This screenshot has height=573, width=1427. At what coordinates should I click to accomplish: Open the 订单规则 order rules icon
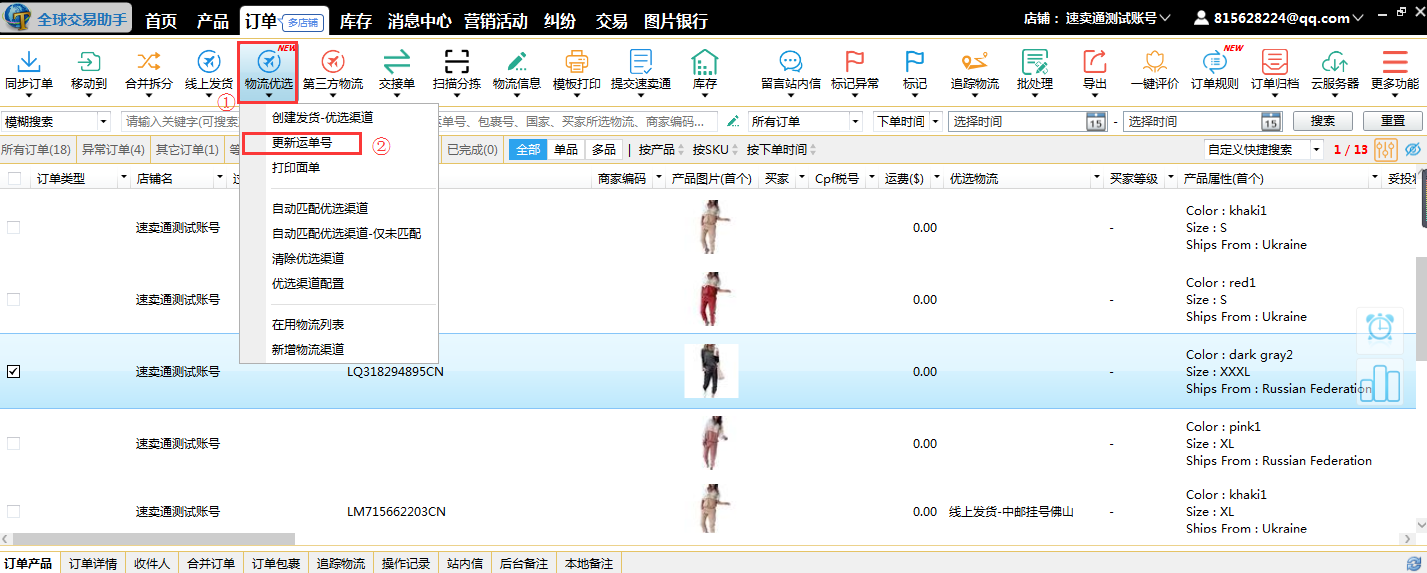[1215, 61]
